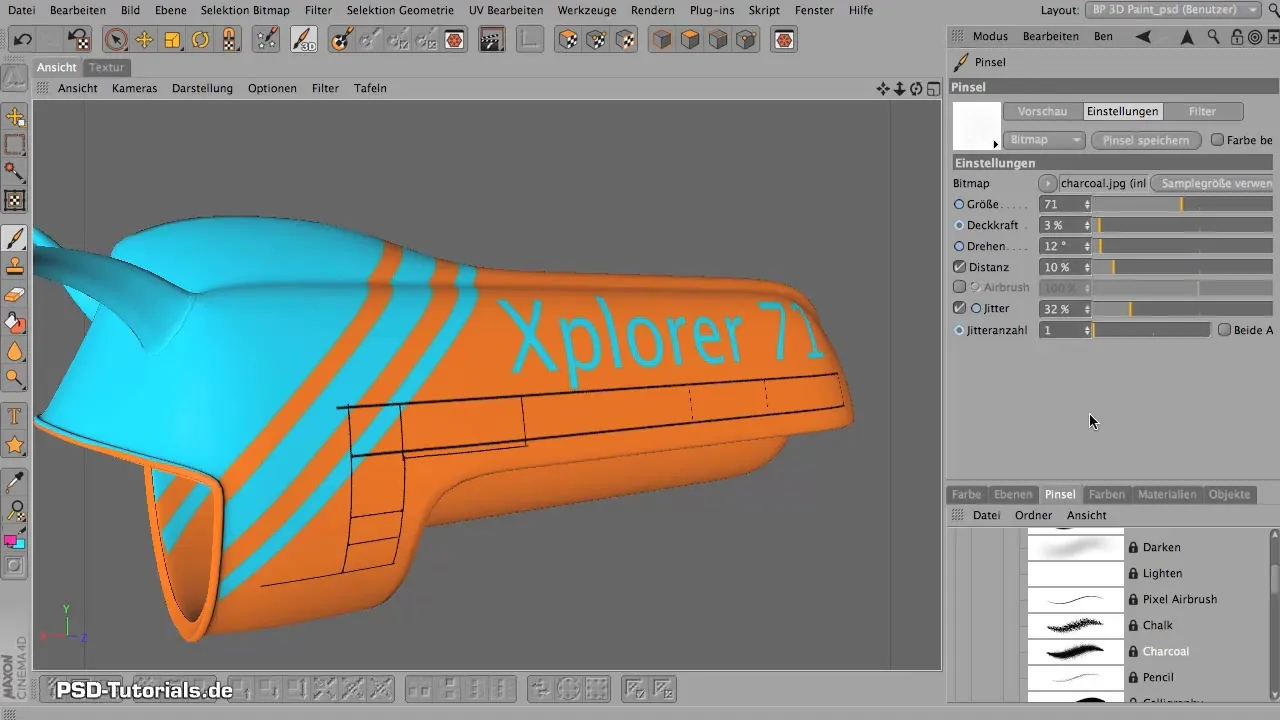This screenshot has width=1280, height=720.
Task: Select the Text tool
Action: pyautogui.click(x=15, y=416)
